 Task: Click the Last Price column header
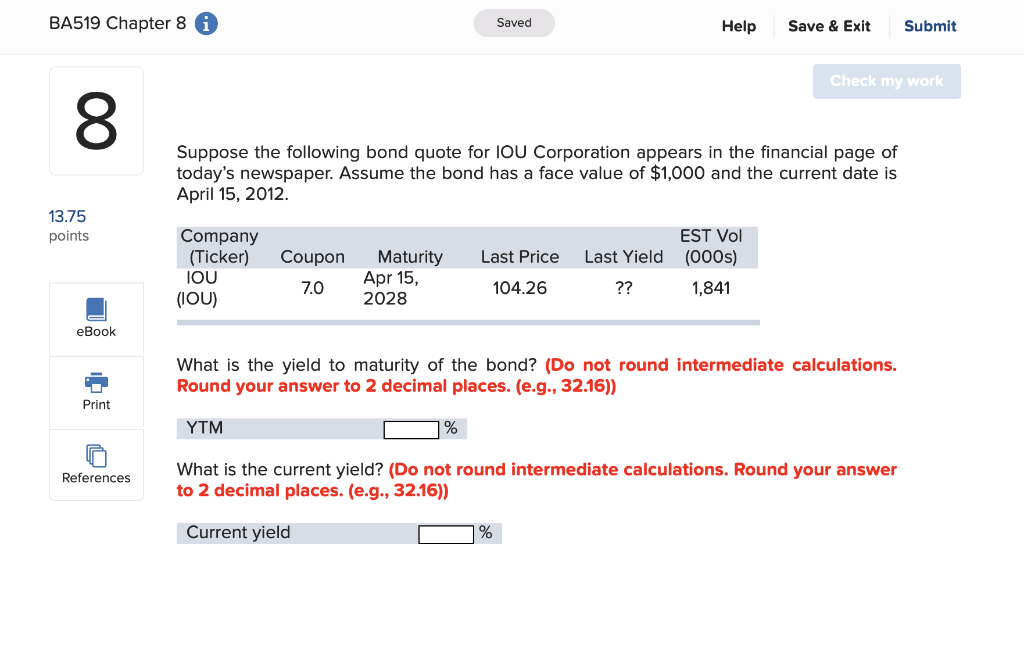[x=520, y=257]
